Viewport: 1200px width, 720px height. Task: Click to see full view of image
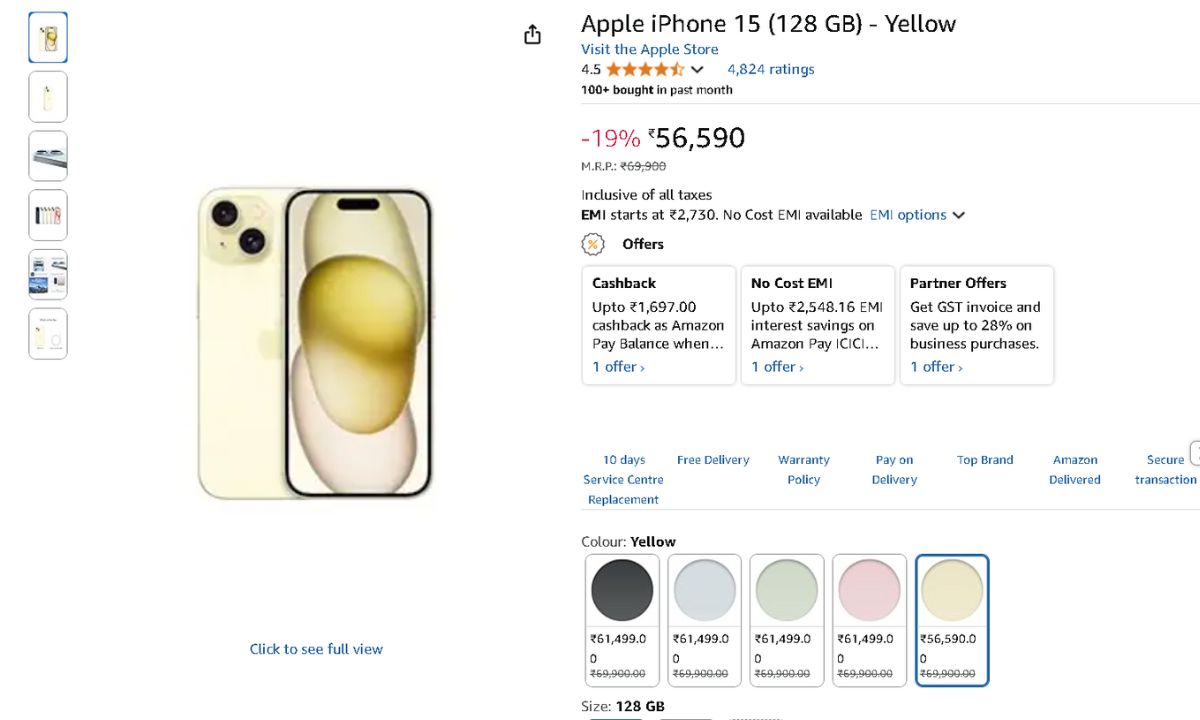point(316,649)
